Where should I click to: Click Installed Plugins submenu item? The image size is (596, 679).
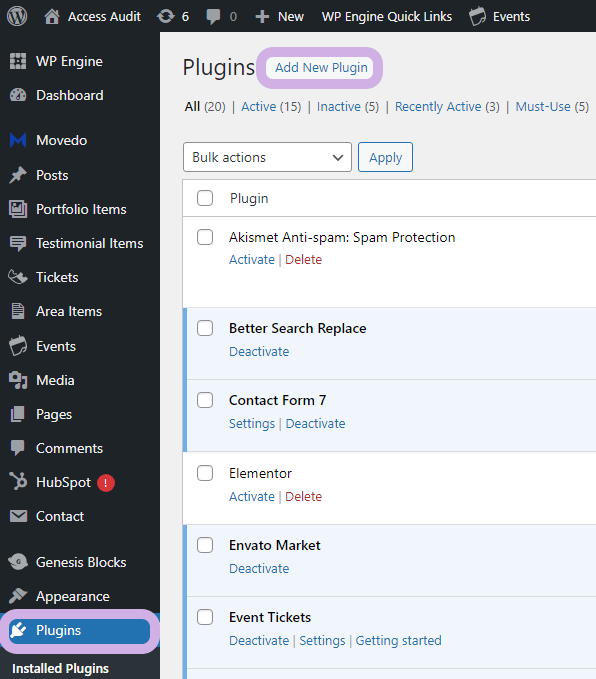[60, 668]
